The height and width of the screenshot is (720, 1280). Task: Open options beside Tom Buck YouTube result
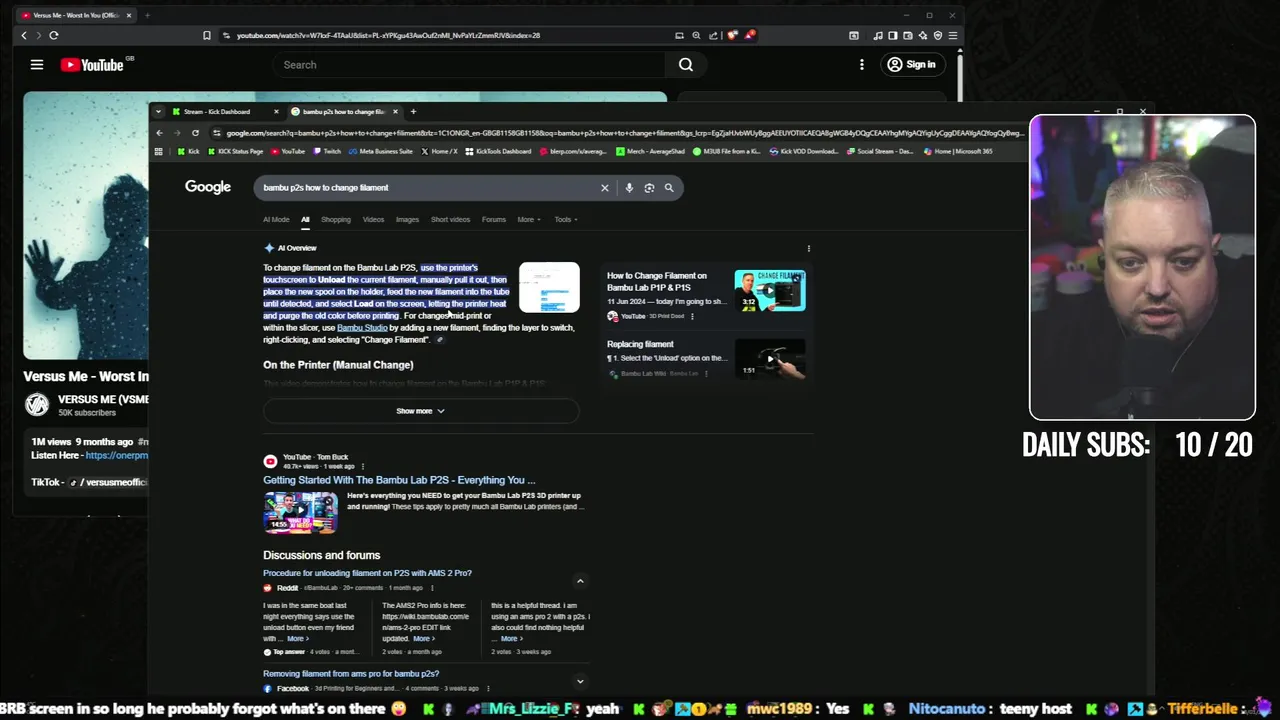pyautogui.click(x=362, y=466)
